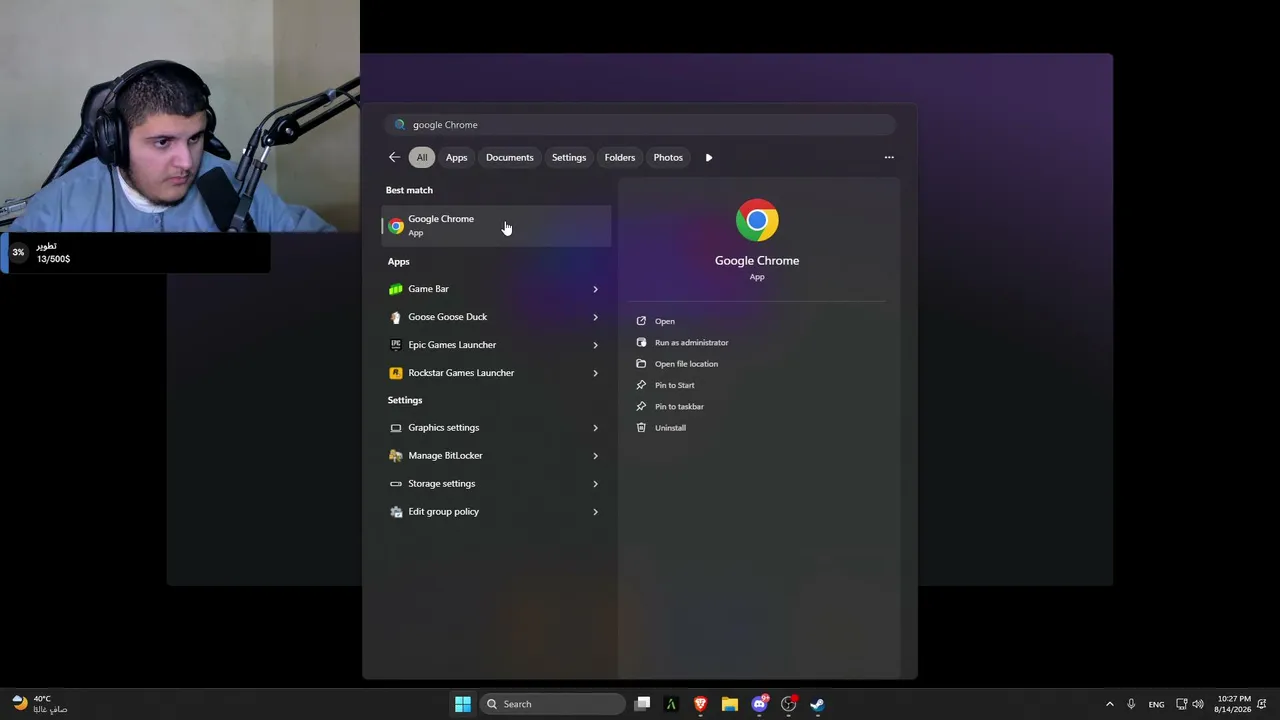Switch to the Apps filter tab
Image resolution: width=1280 pixels, height=720 pixels.
(456, 157)
